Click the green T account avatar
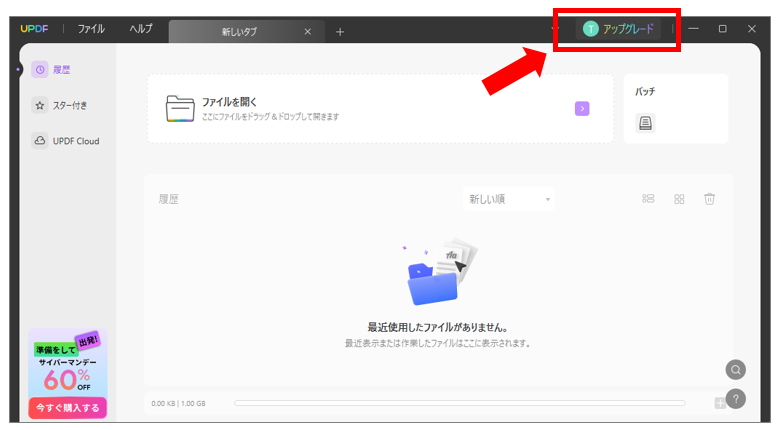783x430 pixels. 591,29
